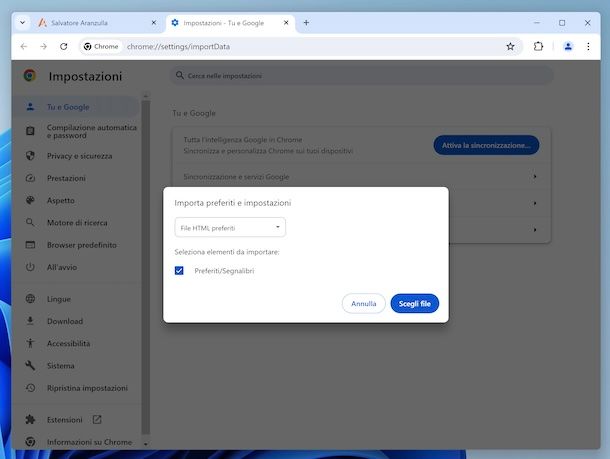Click the search magnifier icon in settings
Image resolution: width=610 pixels, height=459 pixels.
180,75
